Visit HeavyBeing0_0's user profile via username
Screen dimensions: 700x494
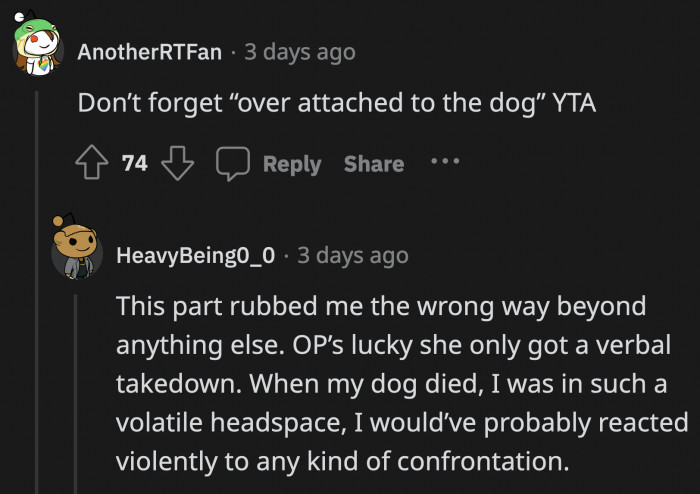click(x=196, y=256)
